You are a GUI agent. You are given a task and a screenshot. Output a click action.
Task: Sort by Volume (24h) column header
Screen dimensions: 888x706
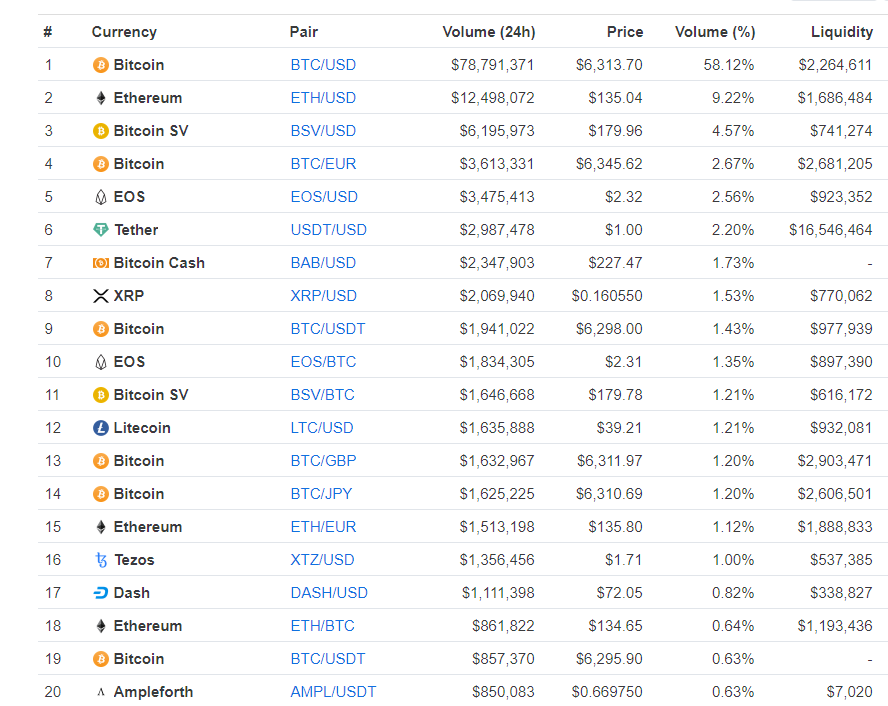[x=489, y=32]
